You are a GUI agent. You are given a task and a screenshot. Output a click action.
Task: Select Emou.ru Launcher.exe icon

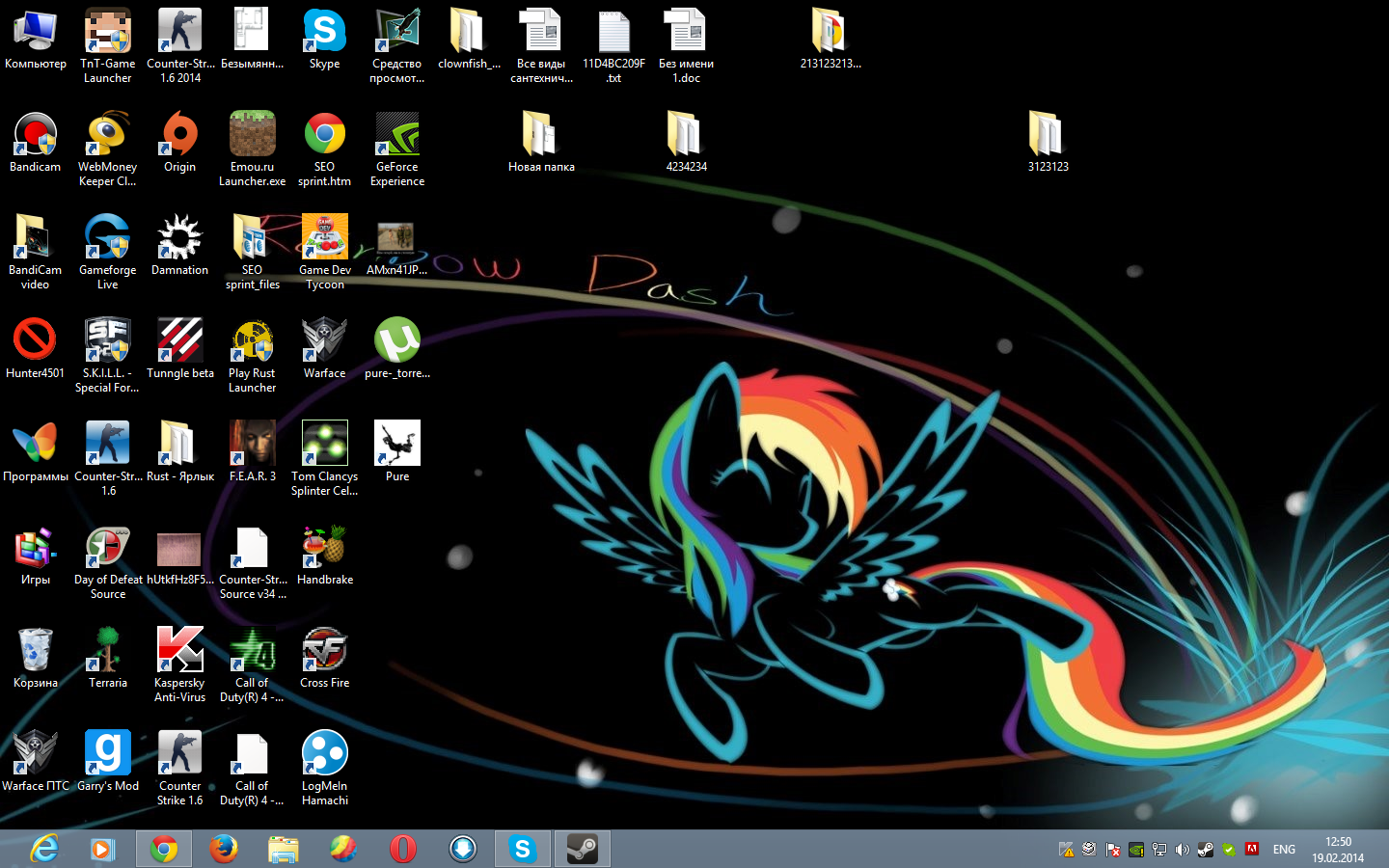coord(253,149)
